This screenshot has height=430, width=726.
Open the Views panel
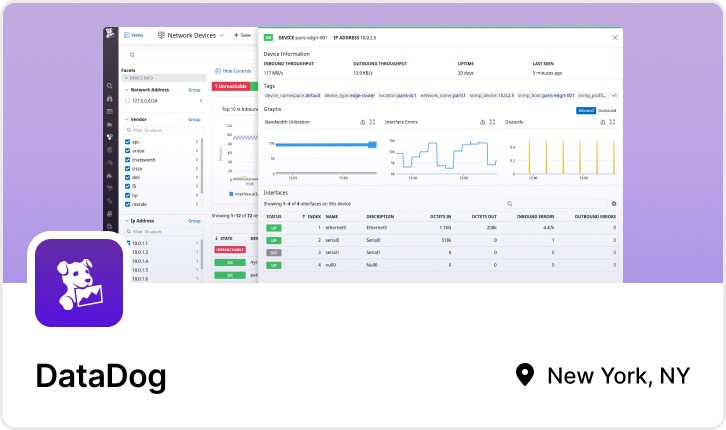[x=134, y=35]
